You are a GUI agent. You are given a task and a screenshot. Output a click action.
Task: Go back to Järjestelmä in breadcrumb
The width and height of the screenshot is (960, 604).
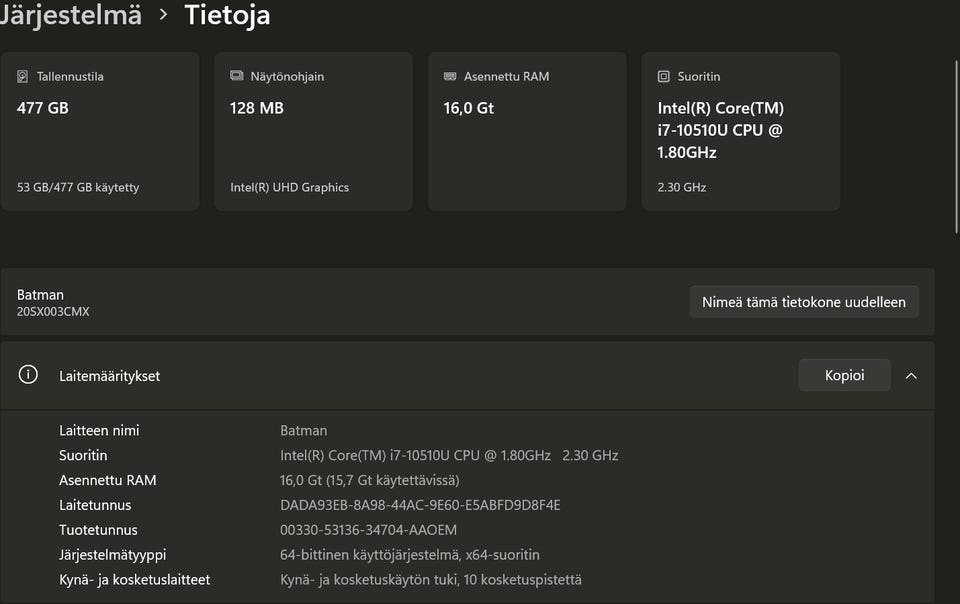click(70, 15)
